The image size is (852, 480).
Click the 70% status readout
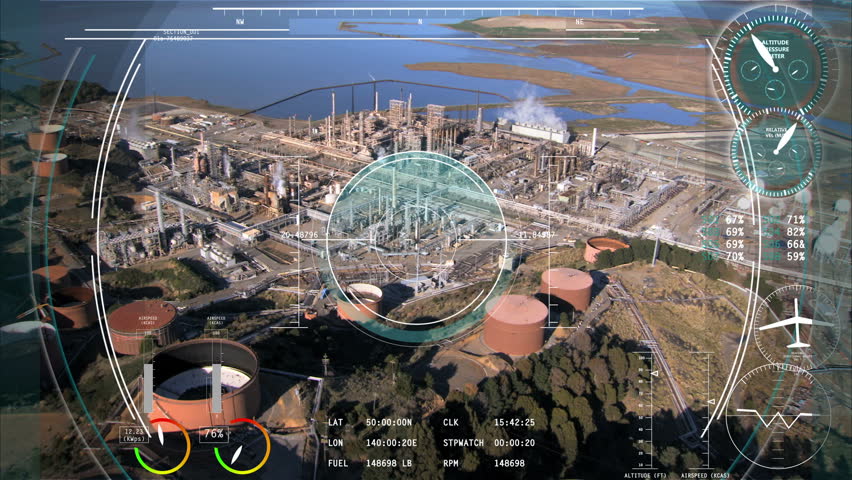pyautogui.click(x=735, y=257)
